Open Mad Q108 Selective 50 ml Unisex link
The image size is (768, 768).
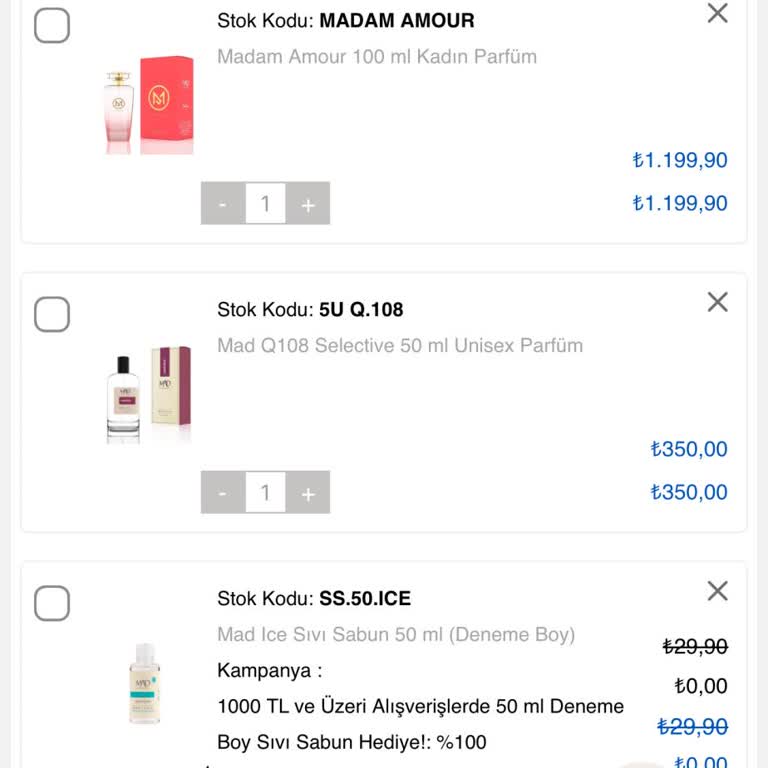[x=400, y=346]
